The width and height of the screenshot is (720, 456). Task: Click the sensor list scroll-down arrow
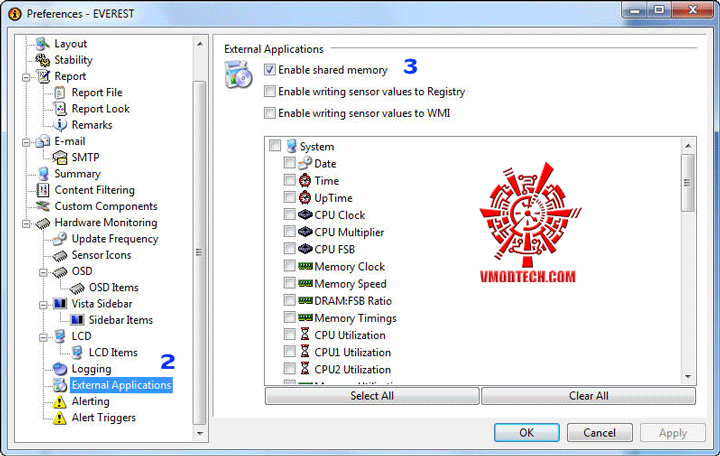point(687,377)
